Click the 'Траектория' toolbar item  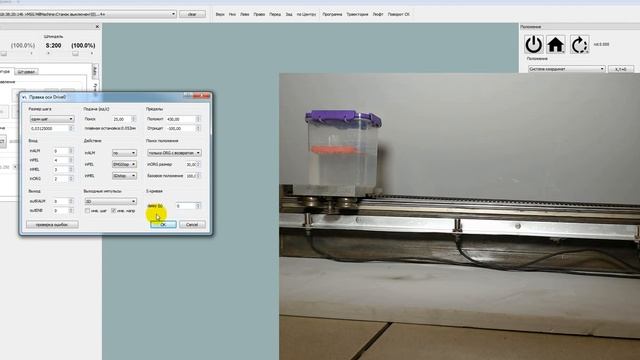(357, 14)
